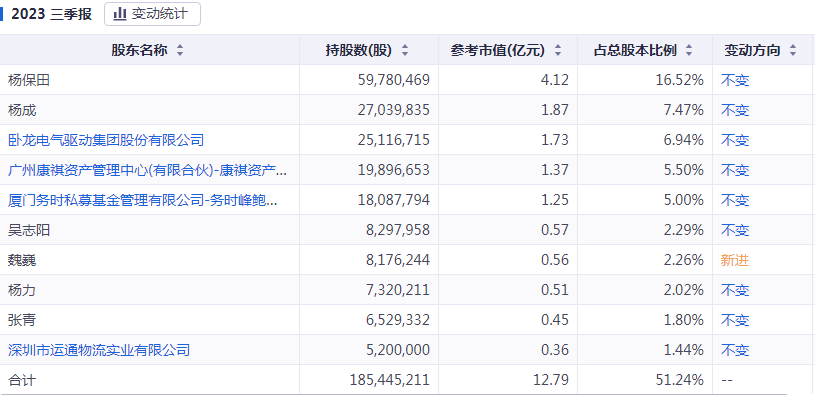The width and height of the screenshot is (815, 395).
Task: Click market value 1.87
Action: point(556,110)
